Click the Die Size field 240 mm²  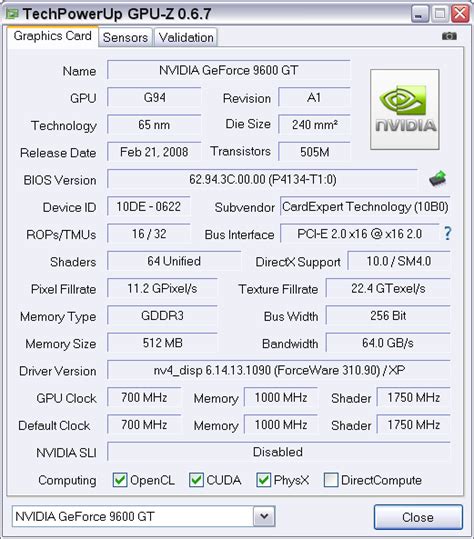click(x=314, y=124)
